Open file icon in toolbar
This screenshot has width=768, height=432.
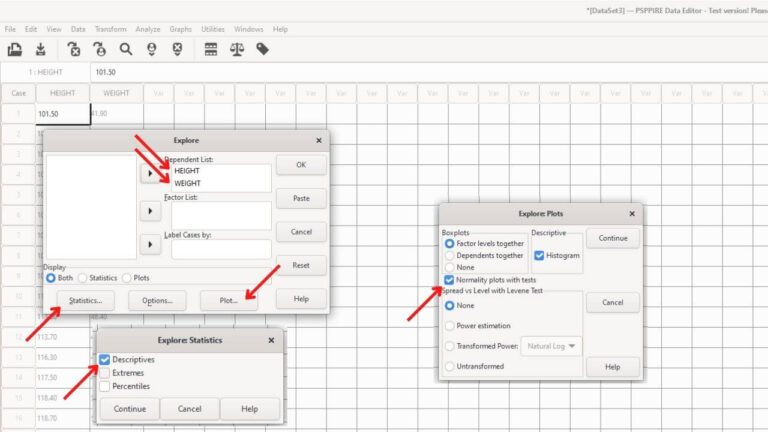[x=15, y=49]
